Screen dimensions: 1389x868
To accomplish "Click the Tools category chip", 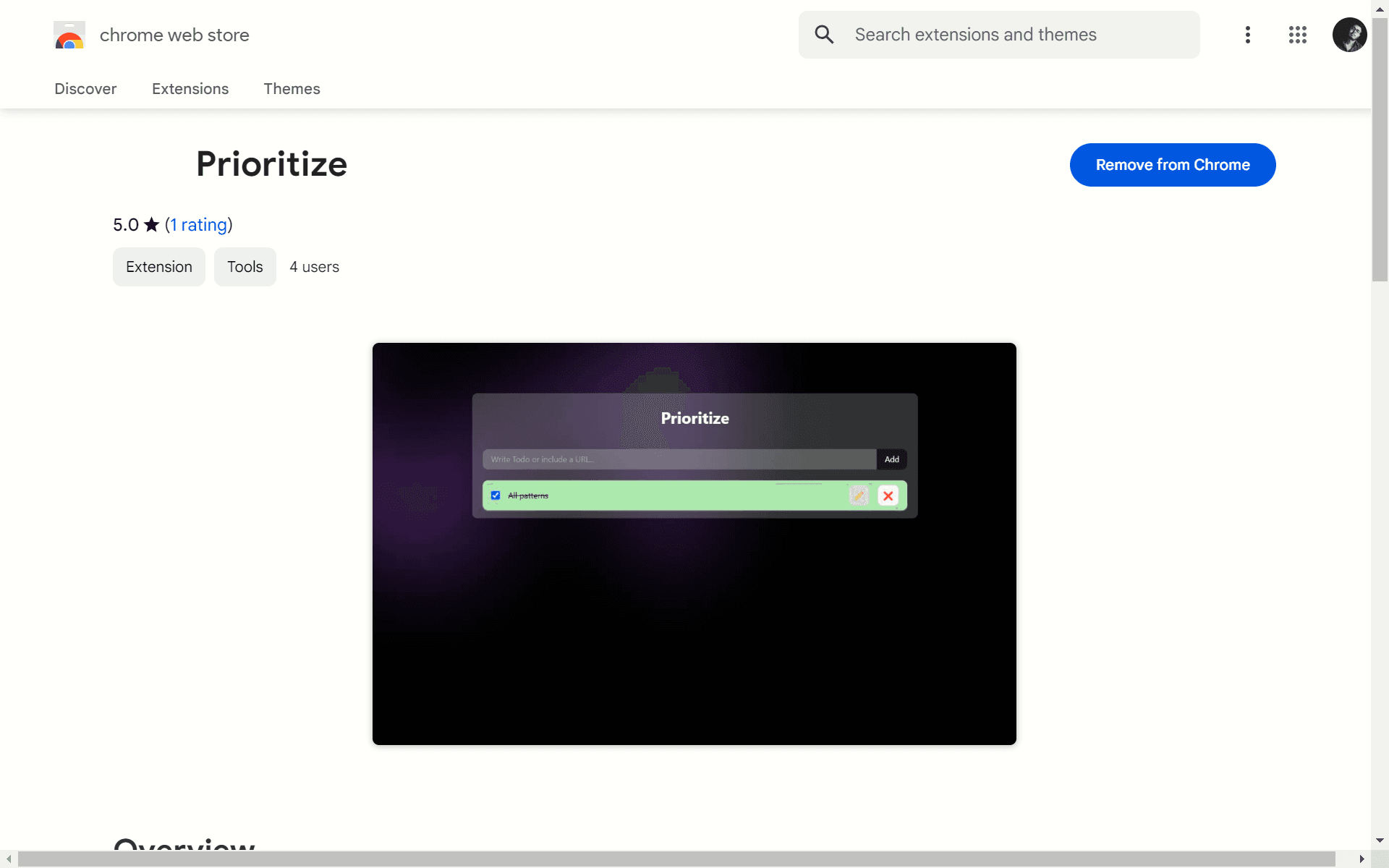I will coord(245,267).
